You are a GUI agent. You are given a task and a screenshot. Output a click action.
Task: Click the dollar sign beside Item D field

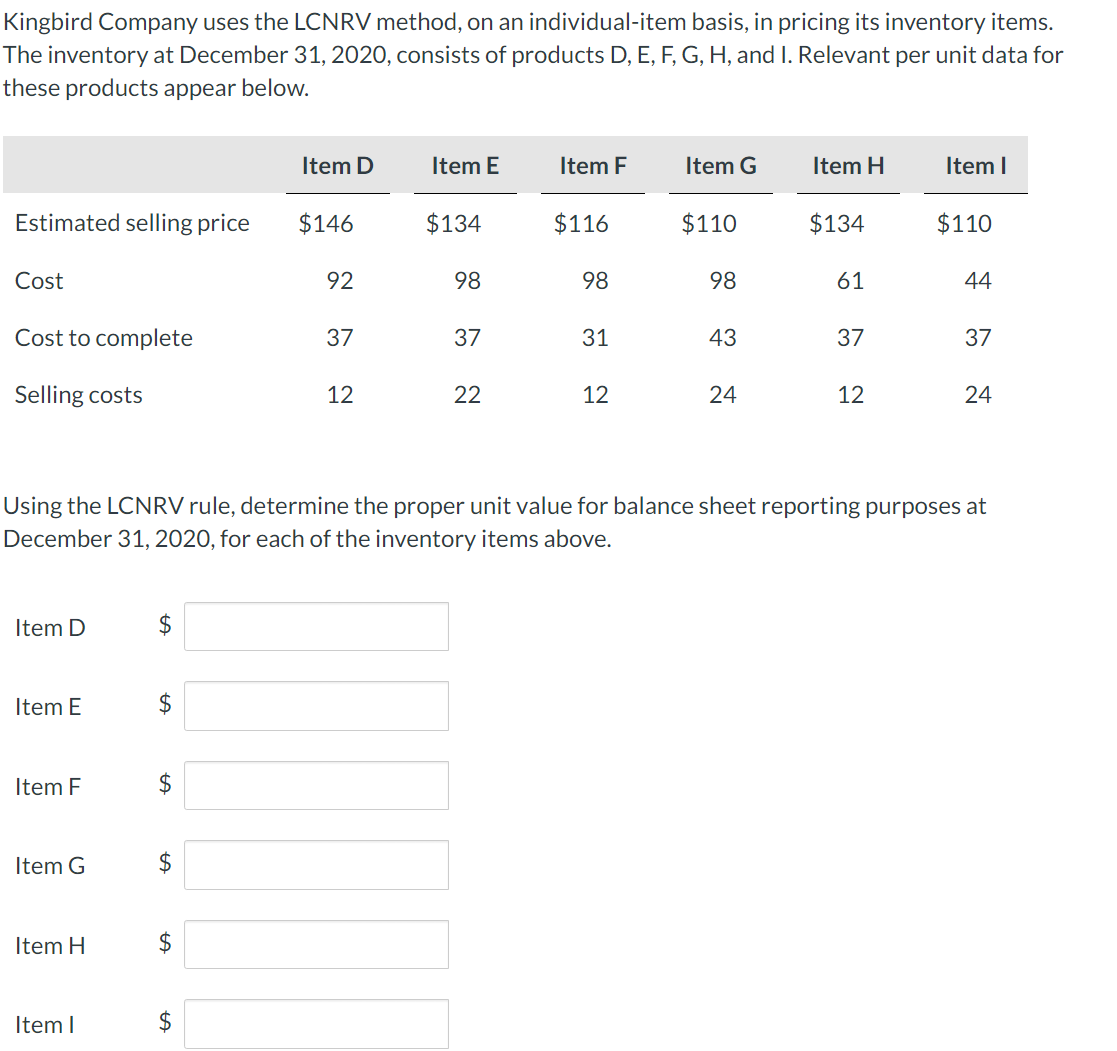point(163,626)
